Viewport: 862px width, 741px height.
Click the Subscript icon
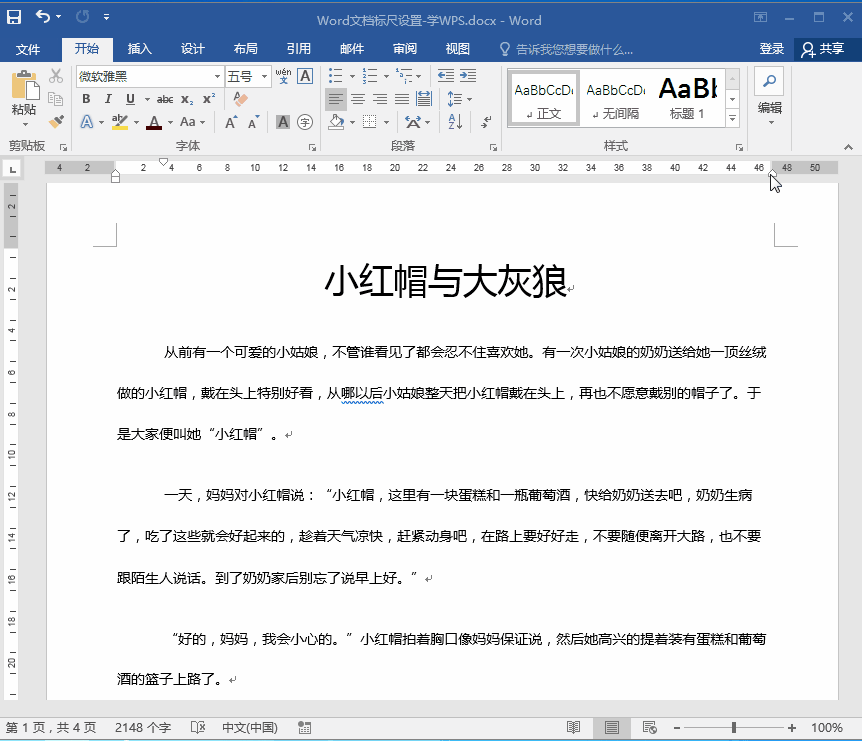[x=186, y=99]
